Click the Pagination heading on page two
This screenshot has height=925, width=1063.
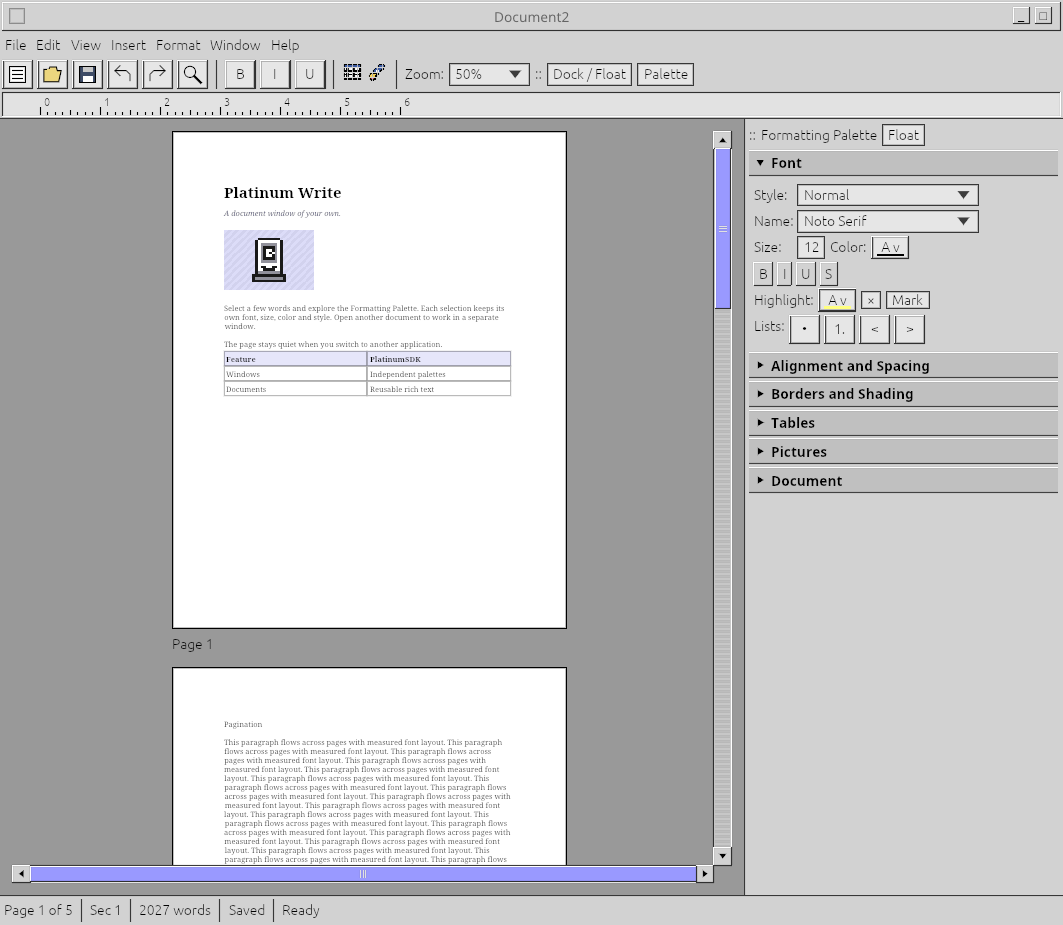243,724
